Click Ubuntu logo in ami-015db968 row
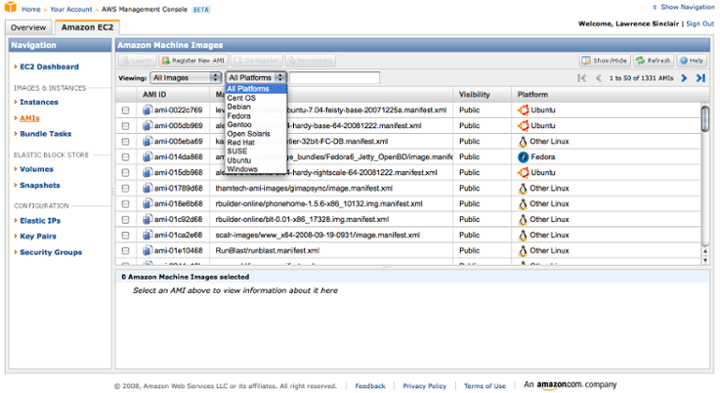 point(523,173)
